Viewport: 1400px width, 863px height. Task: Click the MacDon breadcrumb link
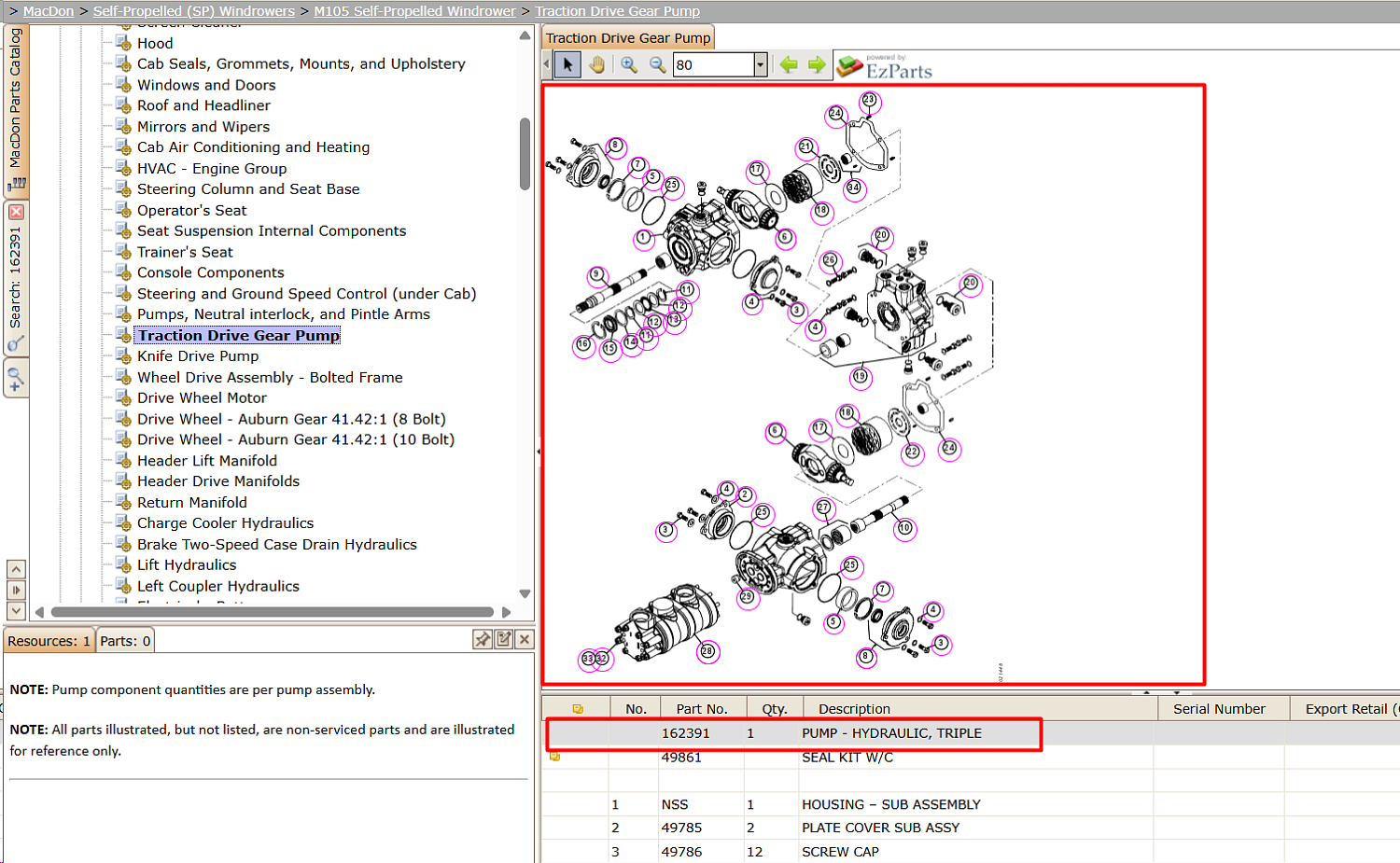coord(49,11)
